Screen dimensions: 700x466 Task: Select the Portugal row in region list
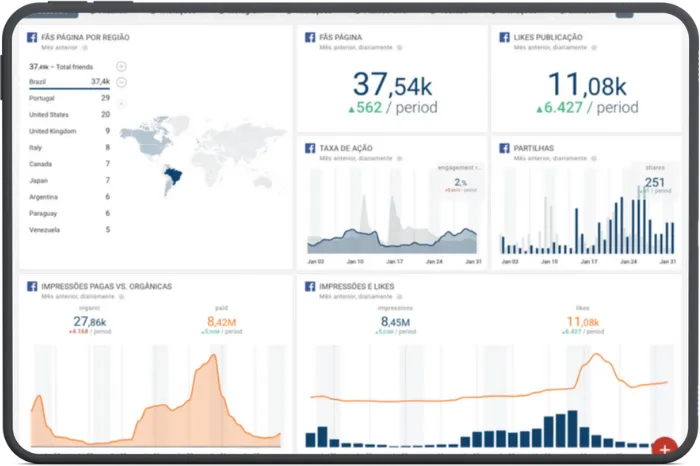point(69,98)
